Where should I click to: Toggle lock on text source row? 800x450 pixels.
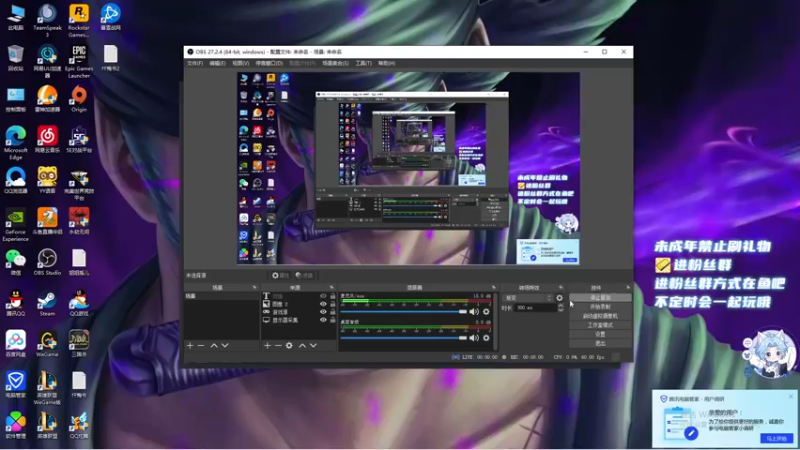point(333,296)
